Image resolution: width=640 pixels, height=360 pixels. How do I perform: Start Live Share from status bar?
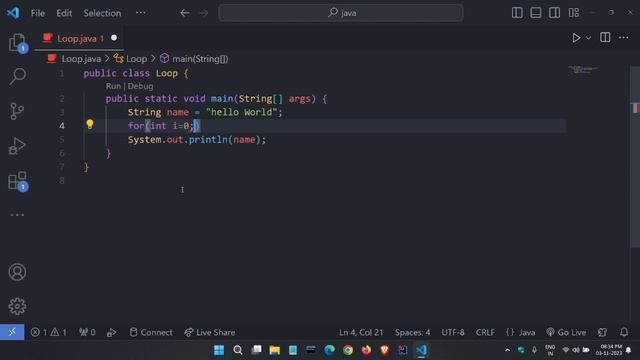tap(209, 332)
